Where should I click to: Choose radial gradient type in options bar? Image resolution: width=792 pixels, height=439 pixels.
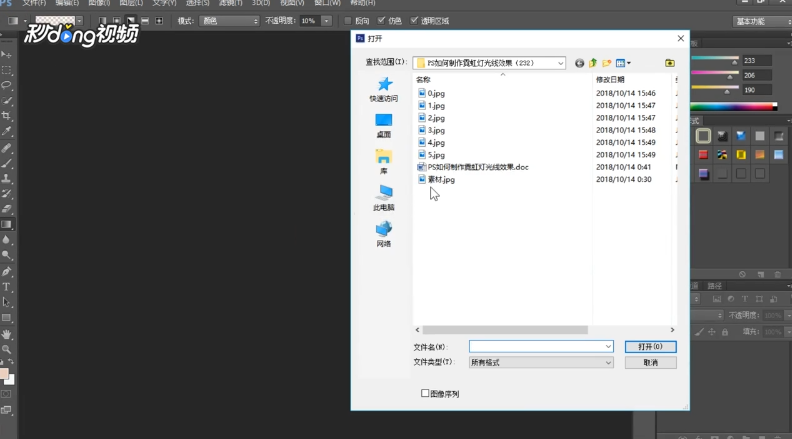click(117, 21)
